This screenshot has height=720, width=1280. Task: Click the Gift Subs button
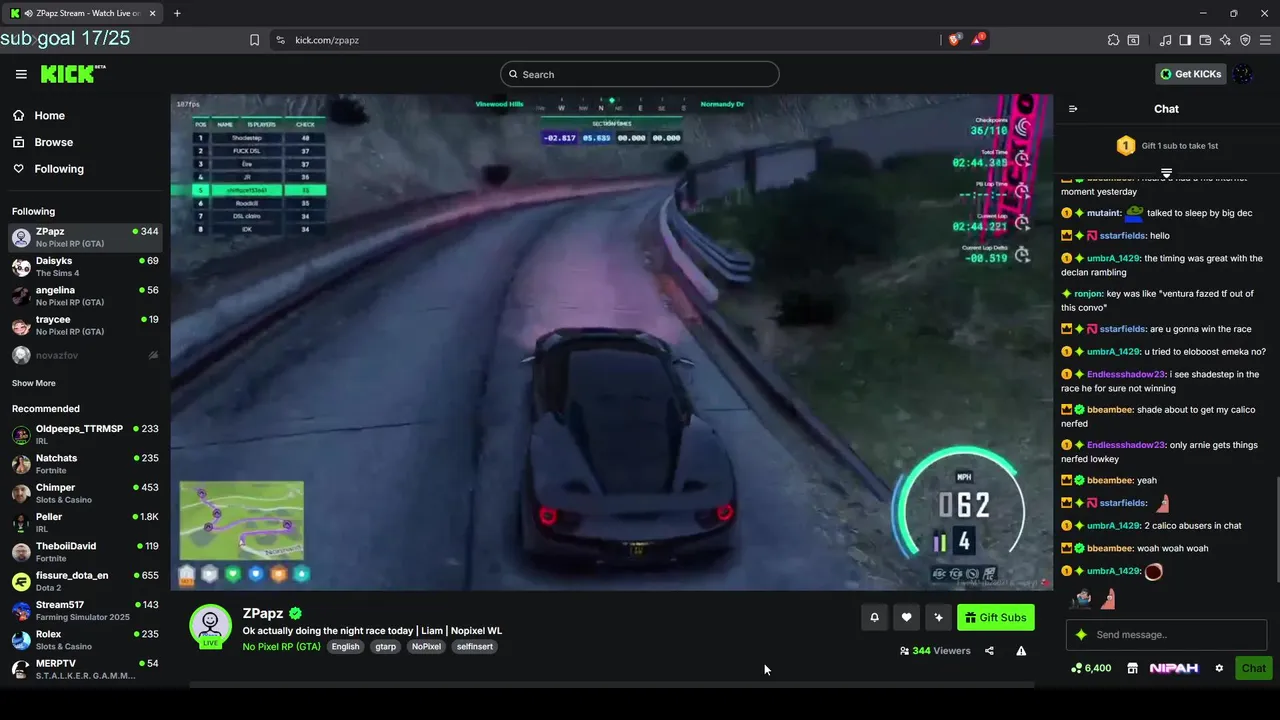coord(996,617)
